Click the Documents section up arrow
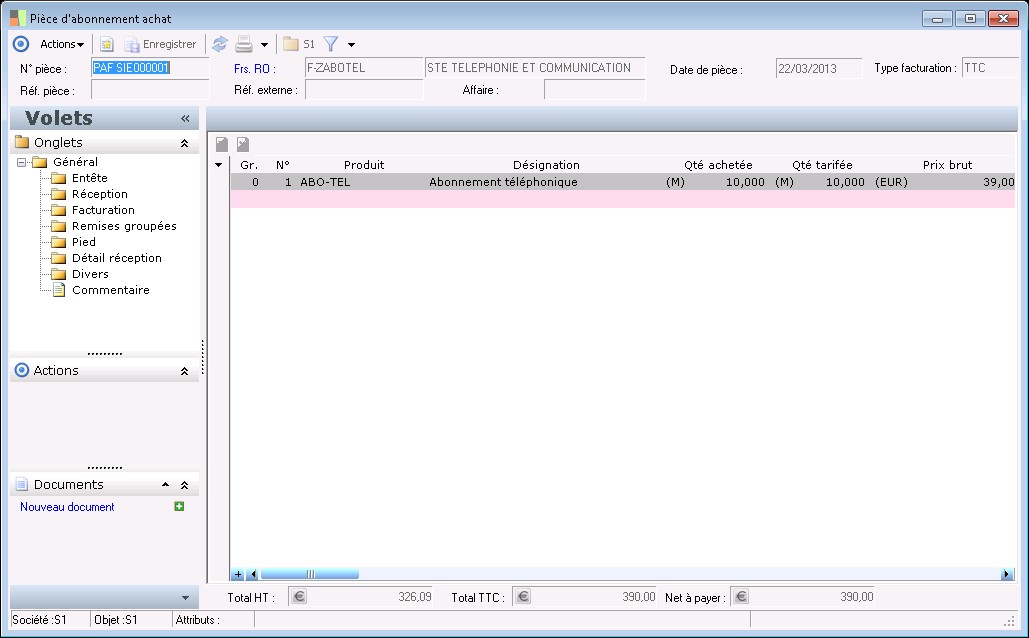Screen dimensions: 1029x638 [x=165, y=484]
